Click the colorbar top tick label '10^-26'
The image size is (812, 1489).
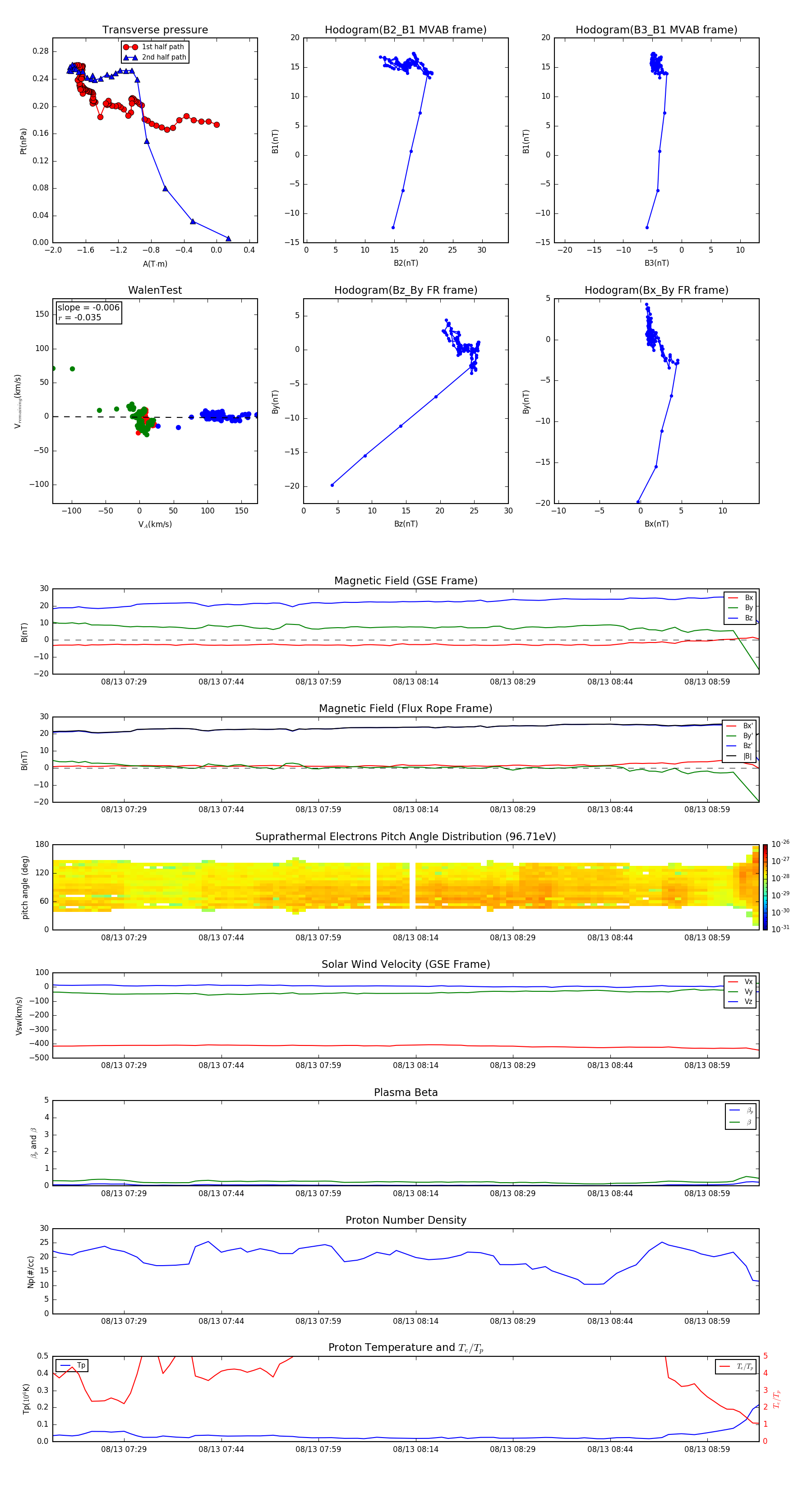[x=780, y=844]
